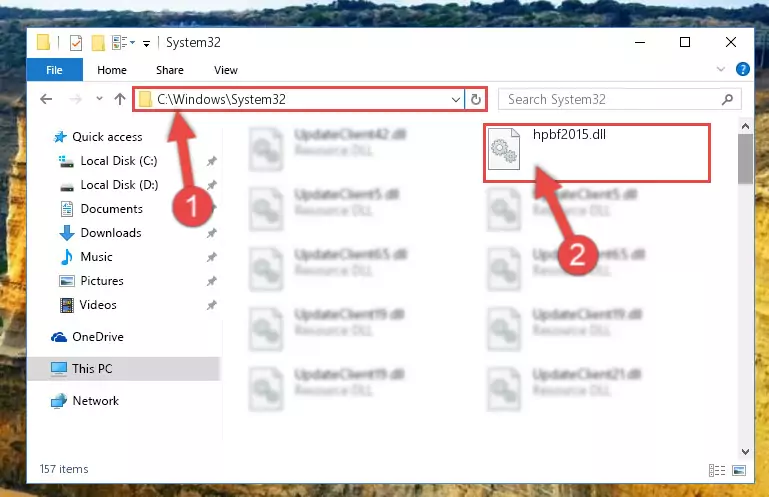Open the Share ribbon tab
Image resolution: width=769 pixels, height=497 pixels.
[x=170, y=70]
